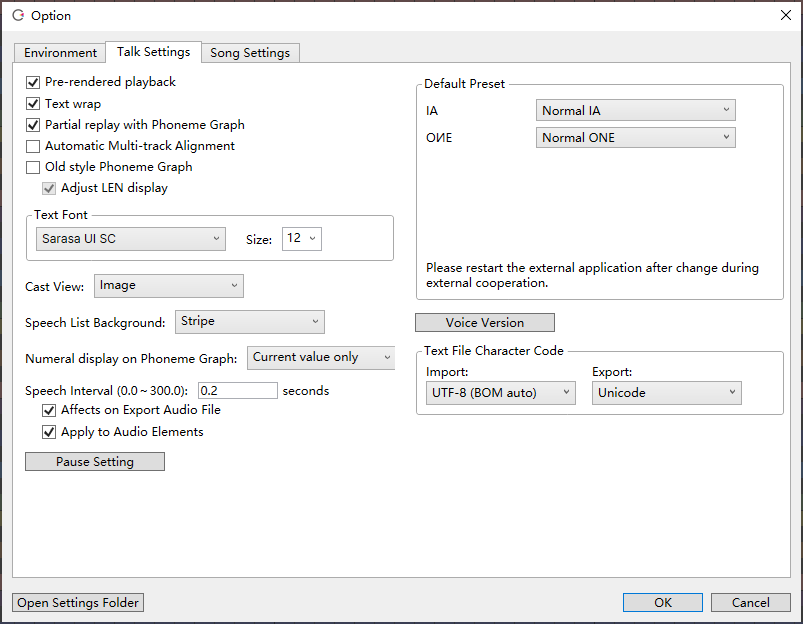Uncheck Partial replay with Phoneme Graph
This screenshot has width=803, height=624.
[33, 125]
